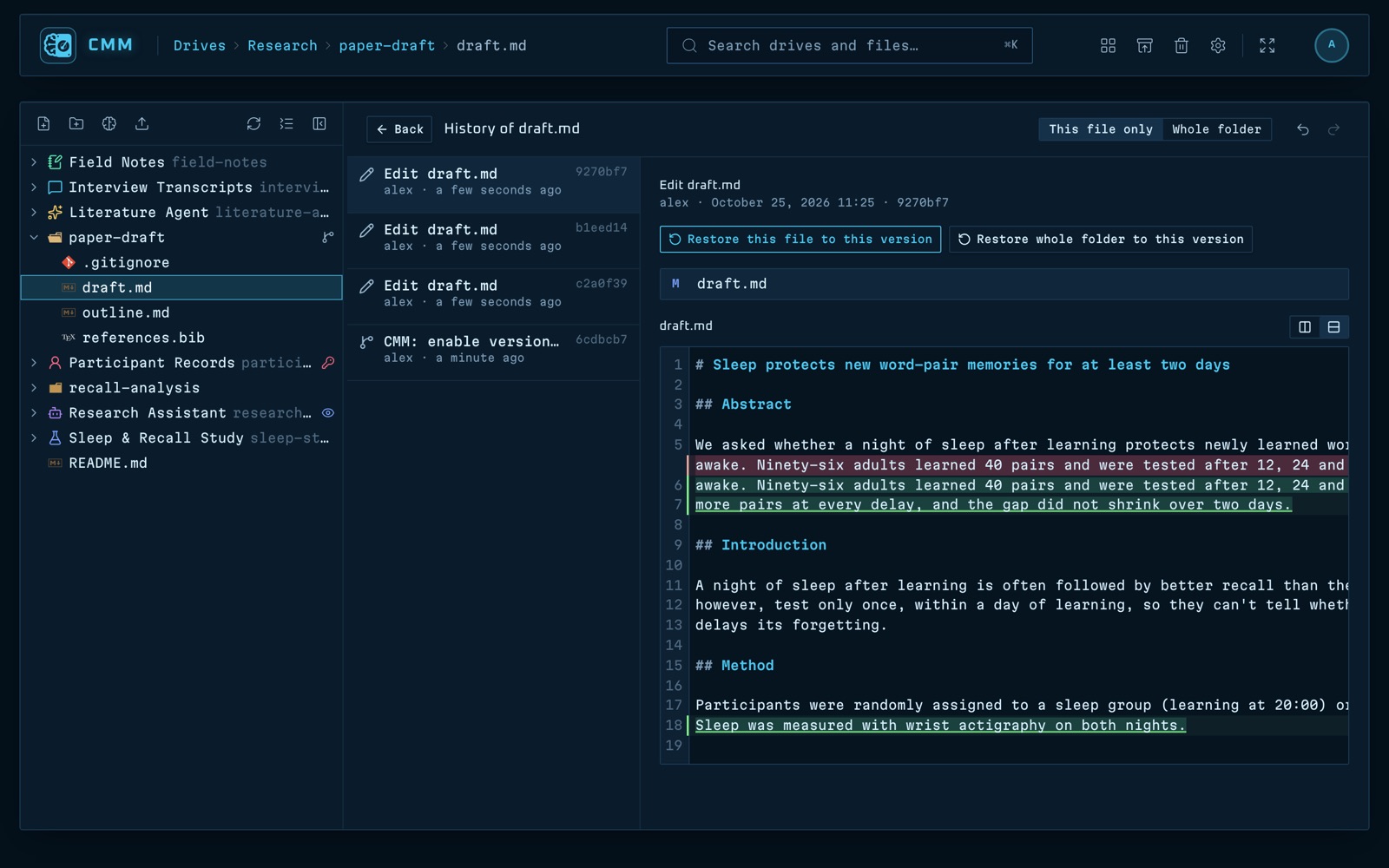Expand the Interview Transcripts drive
The image size is (1389, 868).
coord(34,187)
